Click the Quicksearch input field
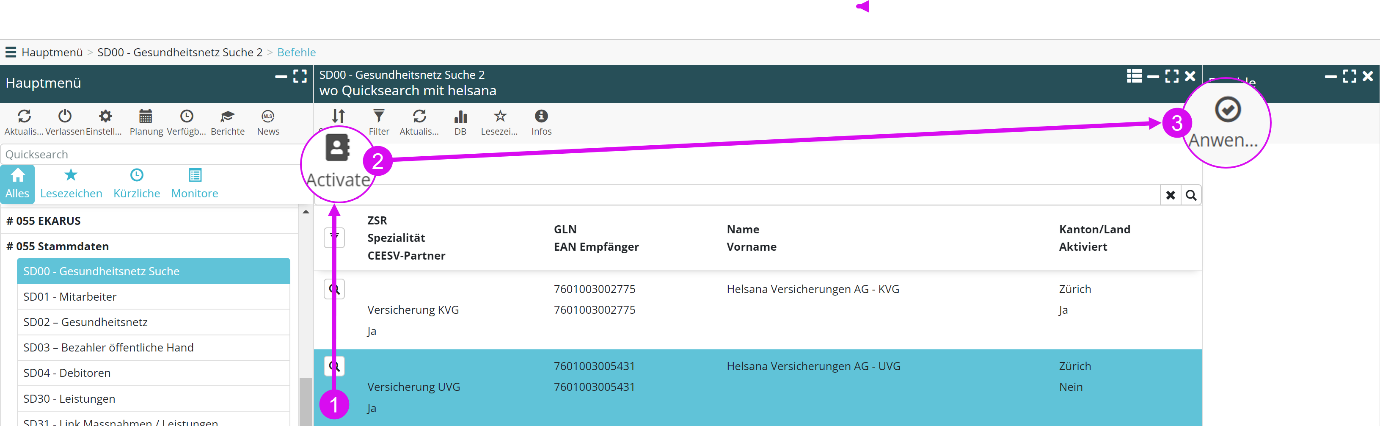Viewport: 1380px width, 426px height. click(150, 154)
